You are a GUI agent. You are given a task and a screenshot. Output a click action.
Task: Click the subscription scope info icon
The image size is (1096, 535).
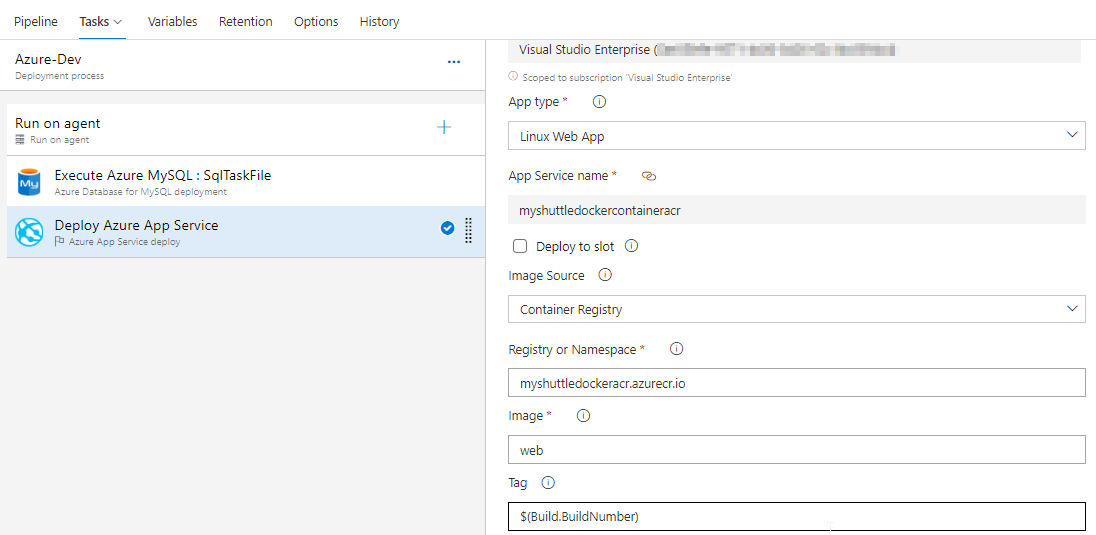513,77
